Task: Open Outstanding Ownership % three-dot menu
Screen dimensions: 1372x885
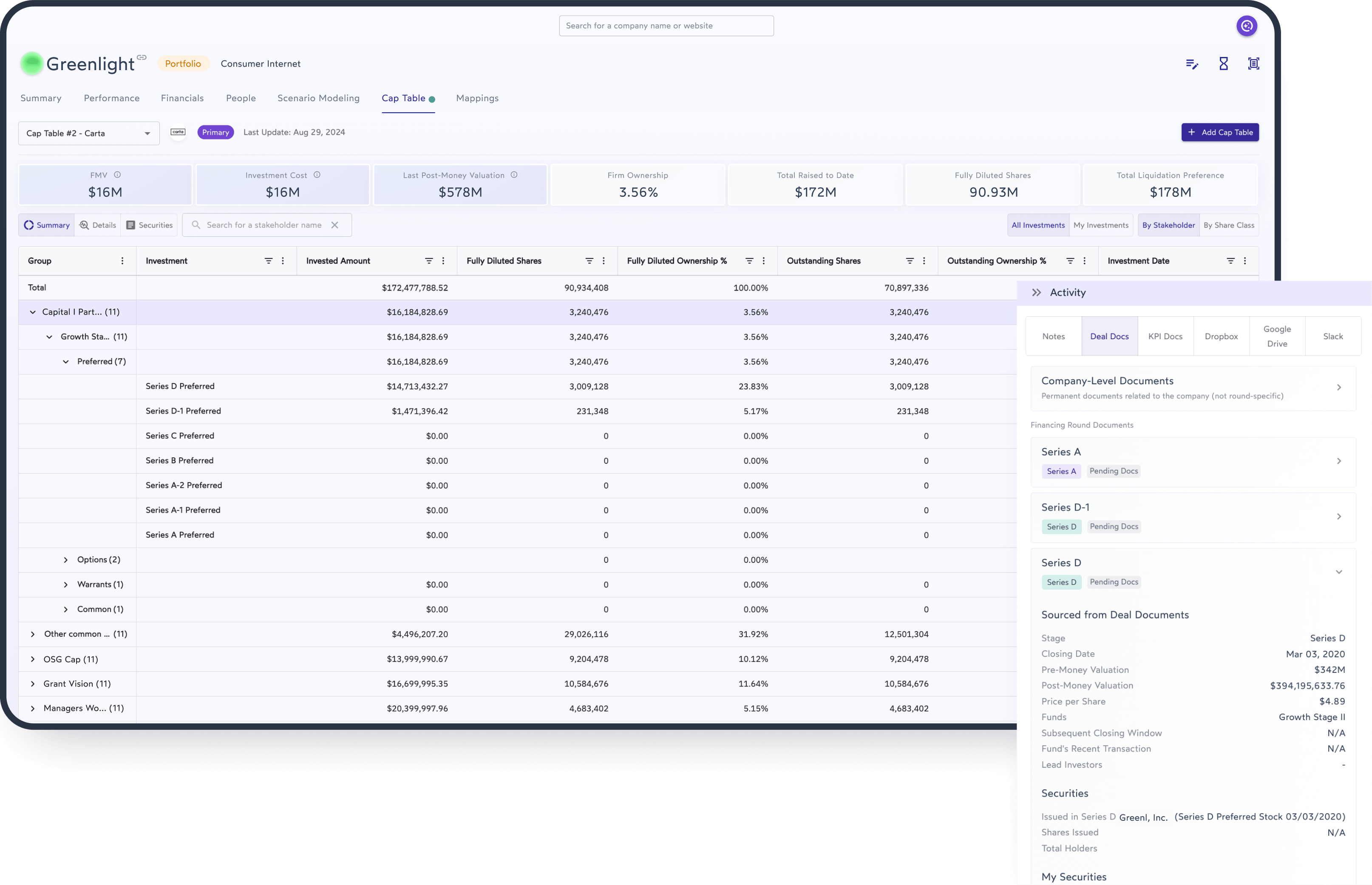Action: point(1084,261)
